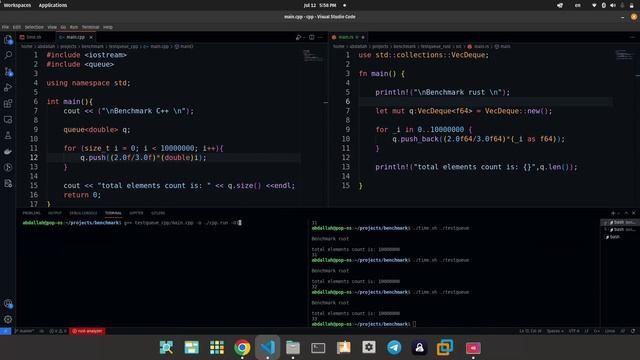Open the More Actions menu in the left editor
The image size is (640, 360).
tap(320, 37)
